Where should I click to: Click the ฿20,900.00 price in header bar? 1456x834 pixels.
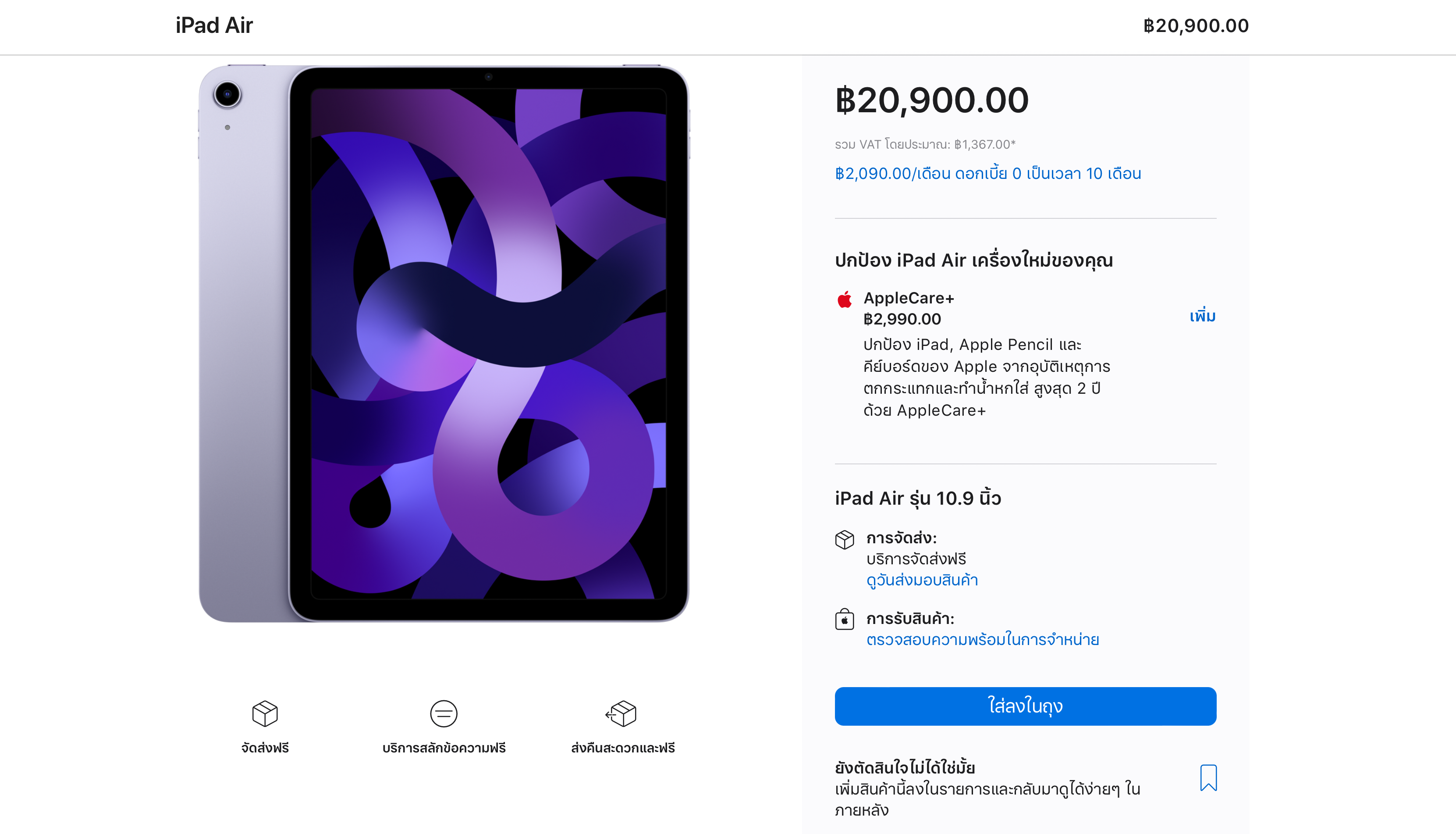[1196, 26]
